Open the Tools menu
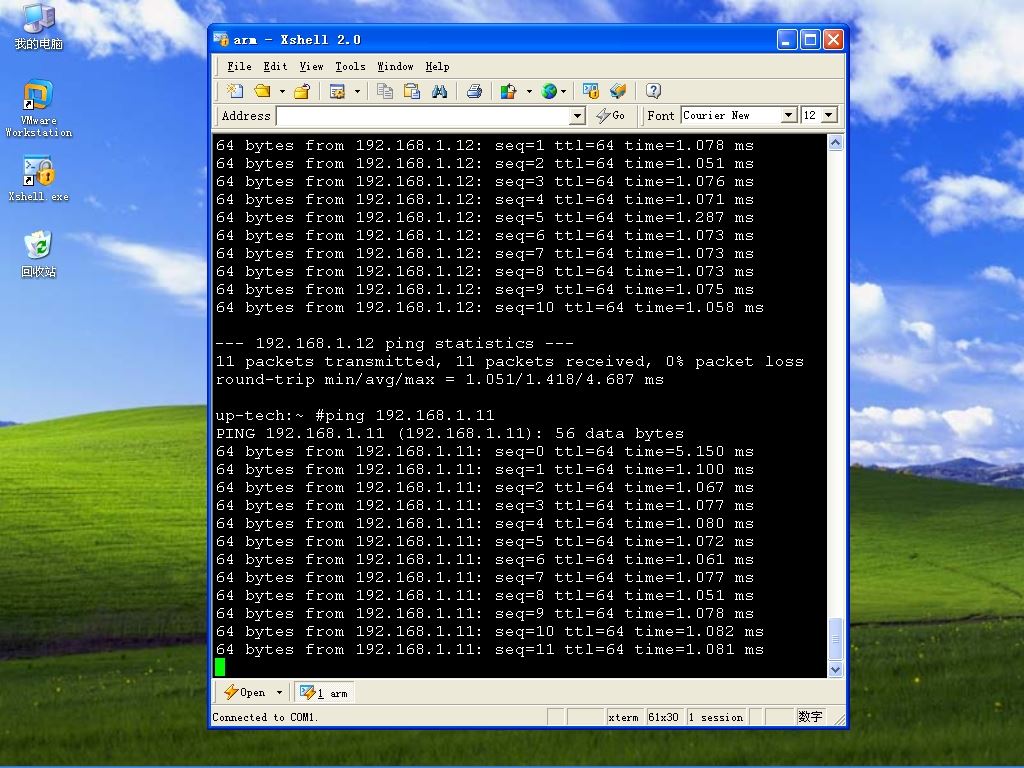This screenshot has width=1024, height=768. click(350, 67)
